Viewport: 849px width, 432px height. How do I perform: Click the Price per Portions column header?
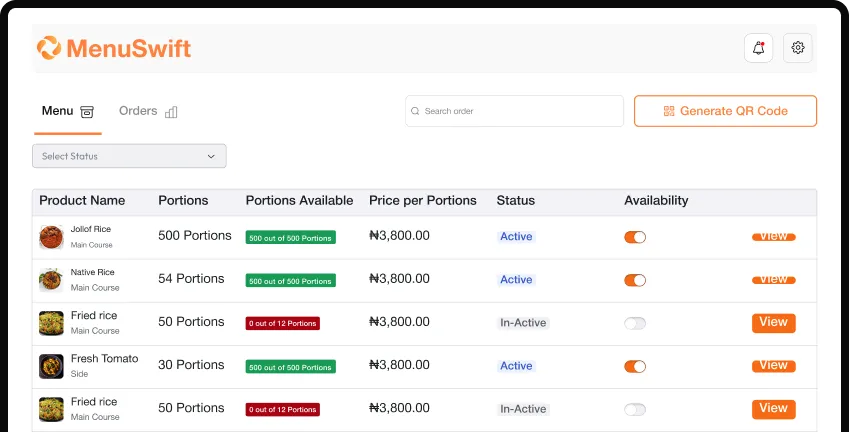(x=423, y=200)
